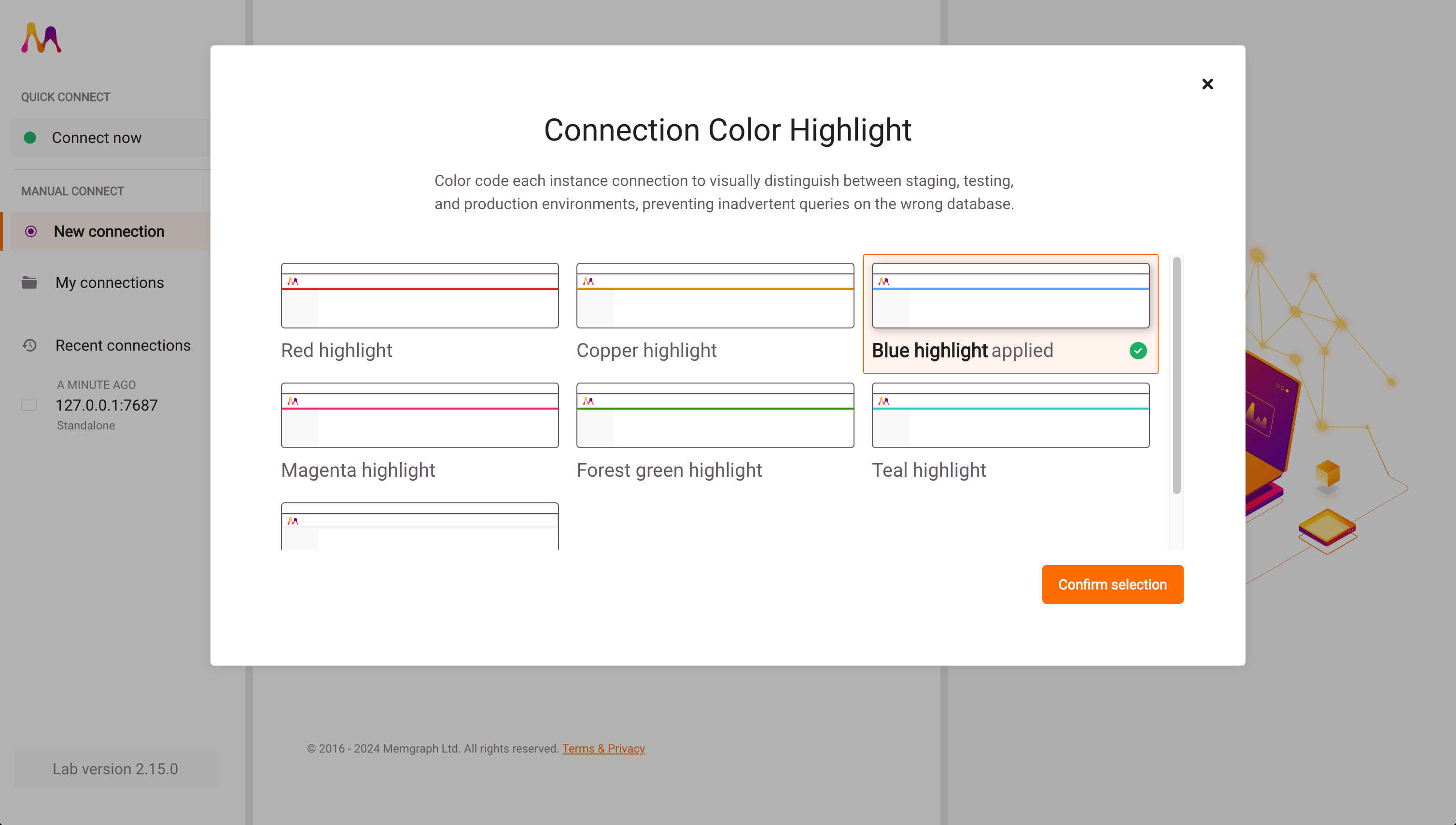The width and height of the screenshot is (1456, 825).
Task: Click the highlight list scrollbar
Action: coord(1177,375)
